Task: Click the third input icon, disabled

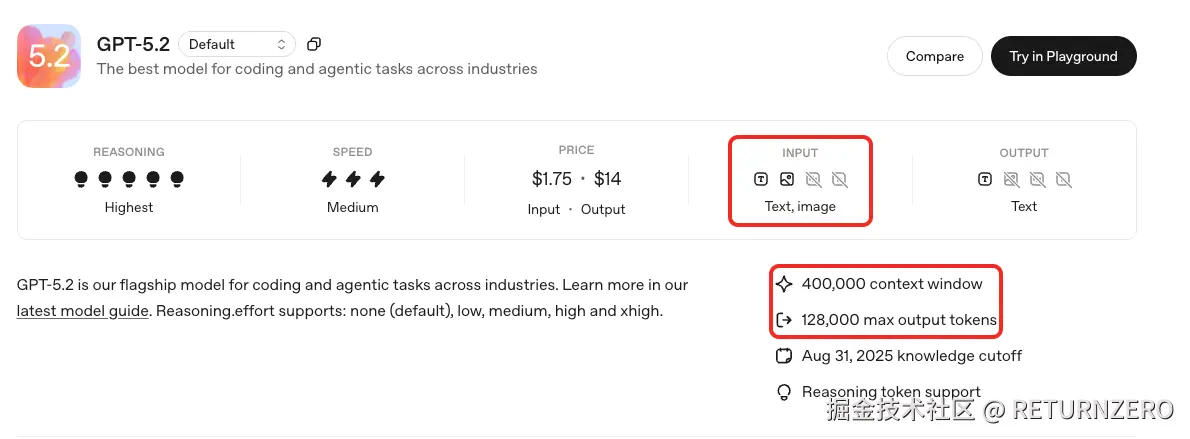Action: tap(813, 180)
